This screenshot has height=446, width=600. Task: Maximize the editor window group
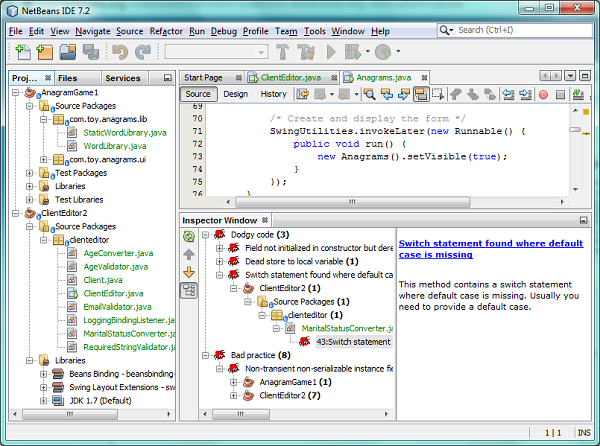point(585,76)
